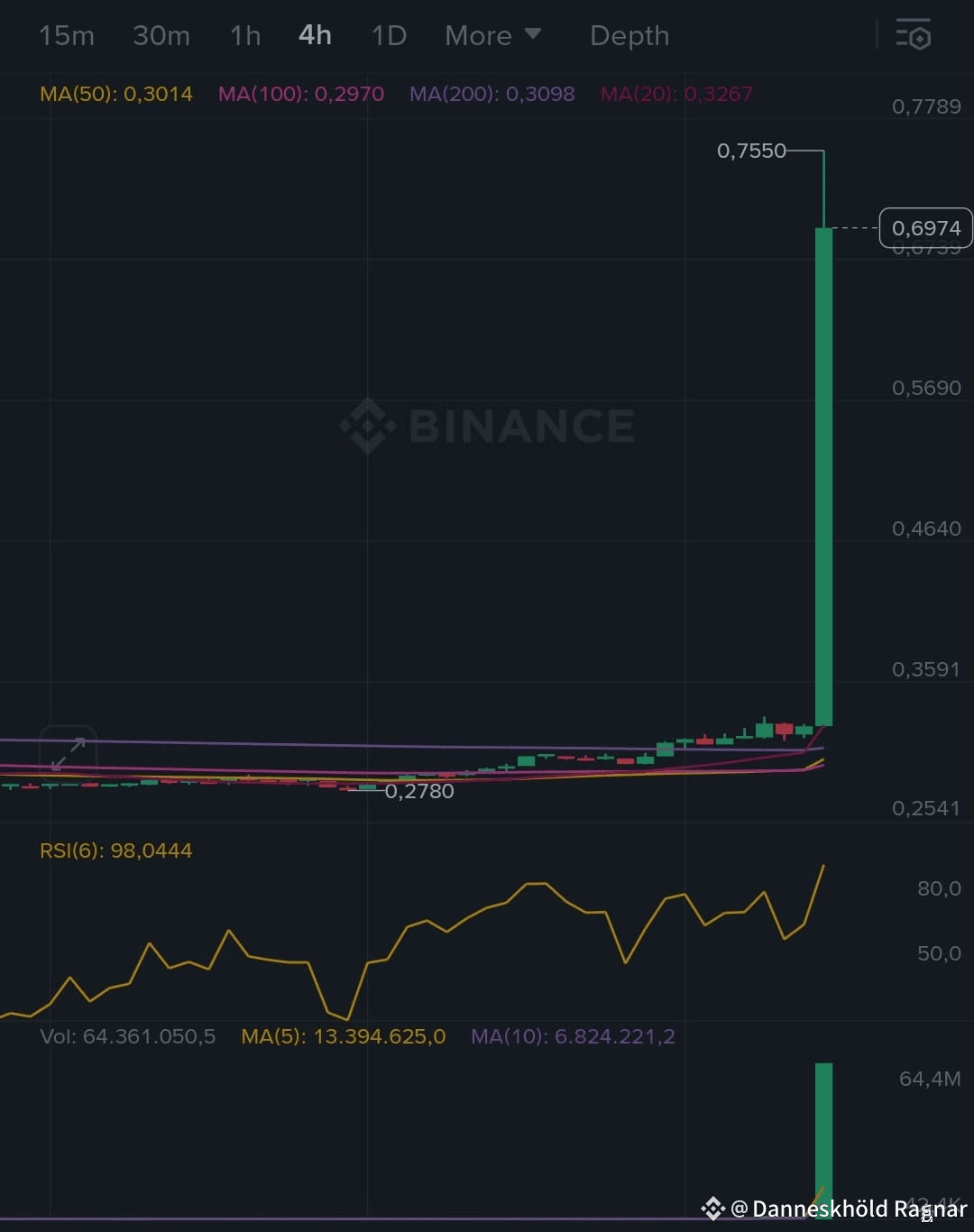974x1232 pixels.
Task: Tap the Binance diamond icon beside Danneskhöld Ragnar
Action: (x=712, y=1206)
